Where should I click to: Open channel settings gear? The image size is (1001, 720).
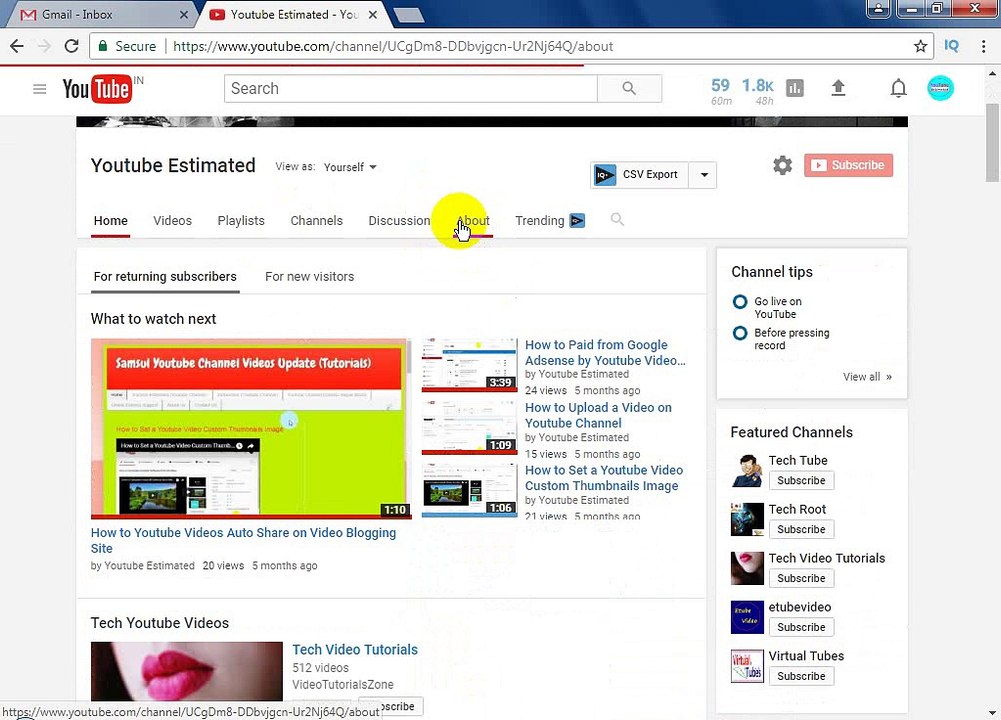782,165
